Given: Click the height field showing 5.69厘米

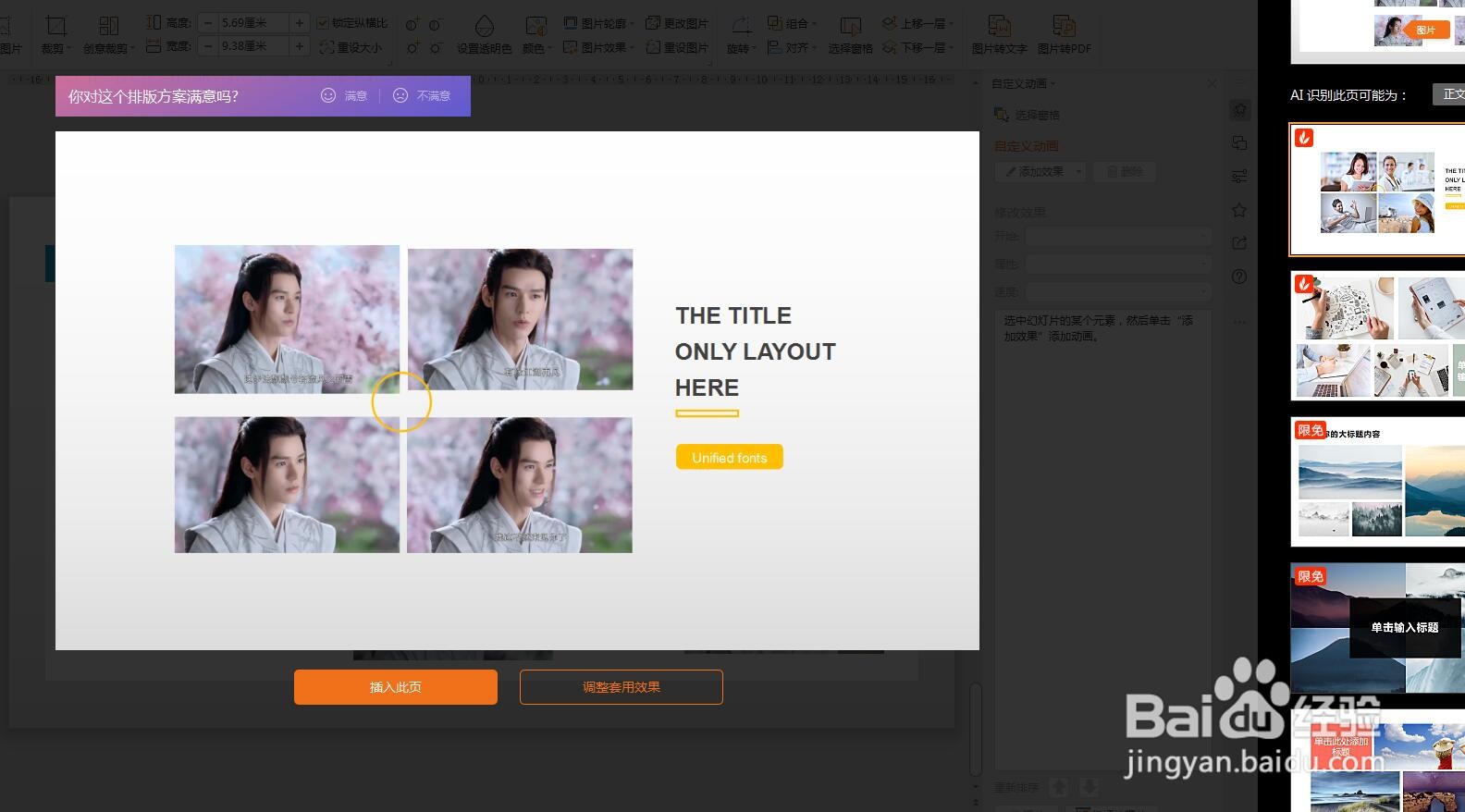Looking at the screenshot, I should pyautogui.click(x=254, y=22).
